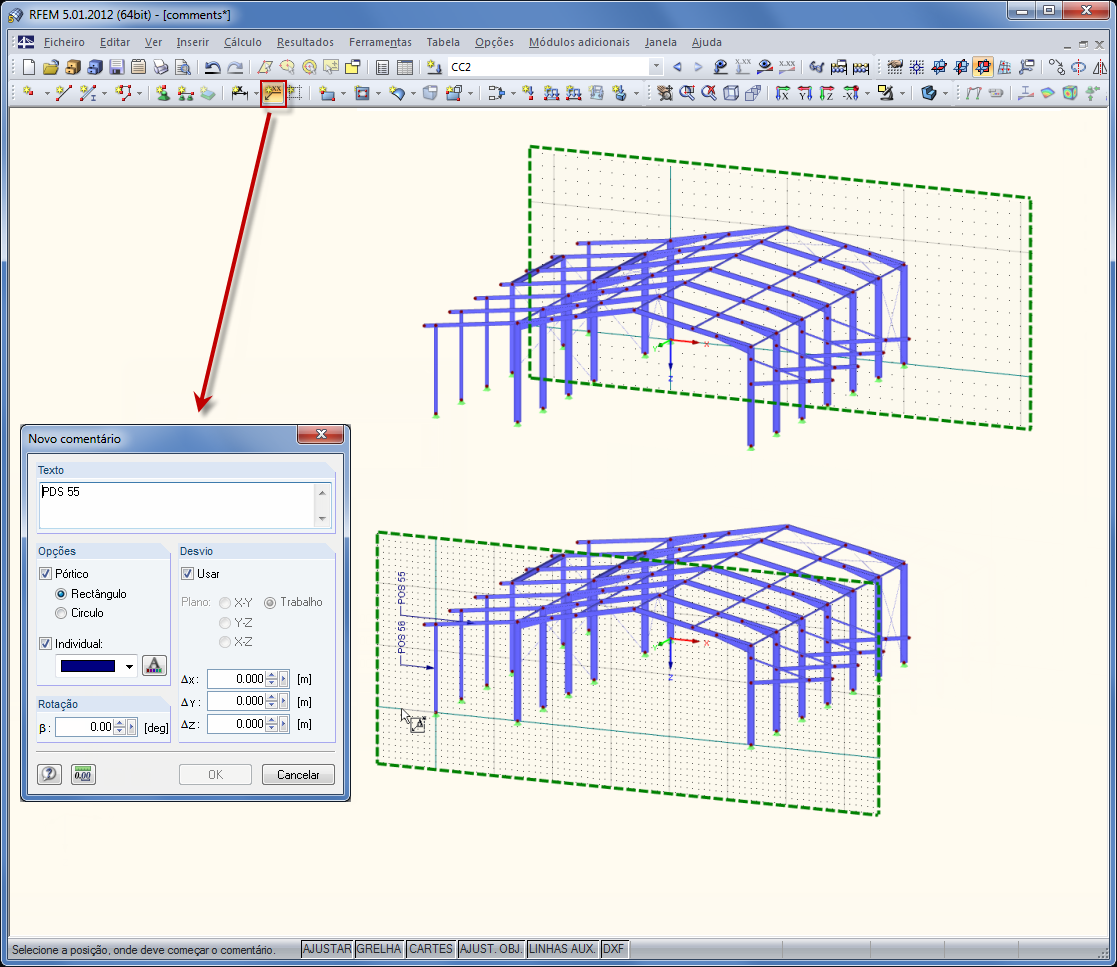Toggle the Pórtico checkbox
Screen dimensions: 1117x967
pyautogui.click(x=46, y=574)
